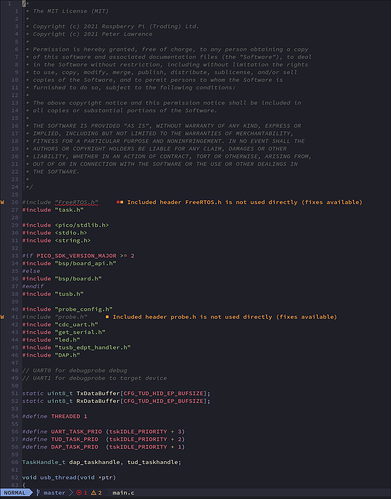Click the "cdc_uart.h" include
The width and height of the screenshot is (391, 499).
point(76,325)
